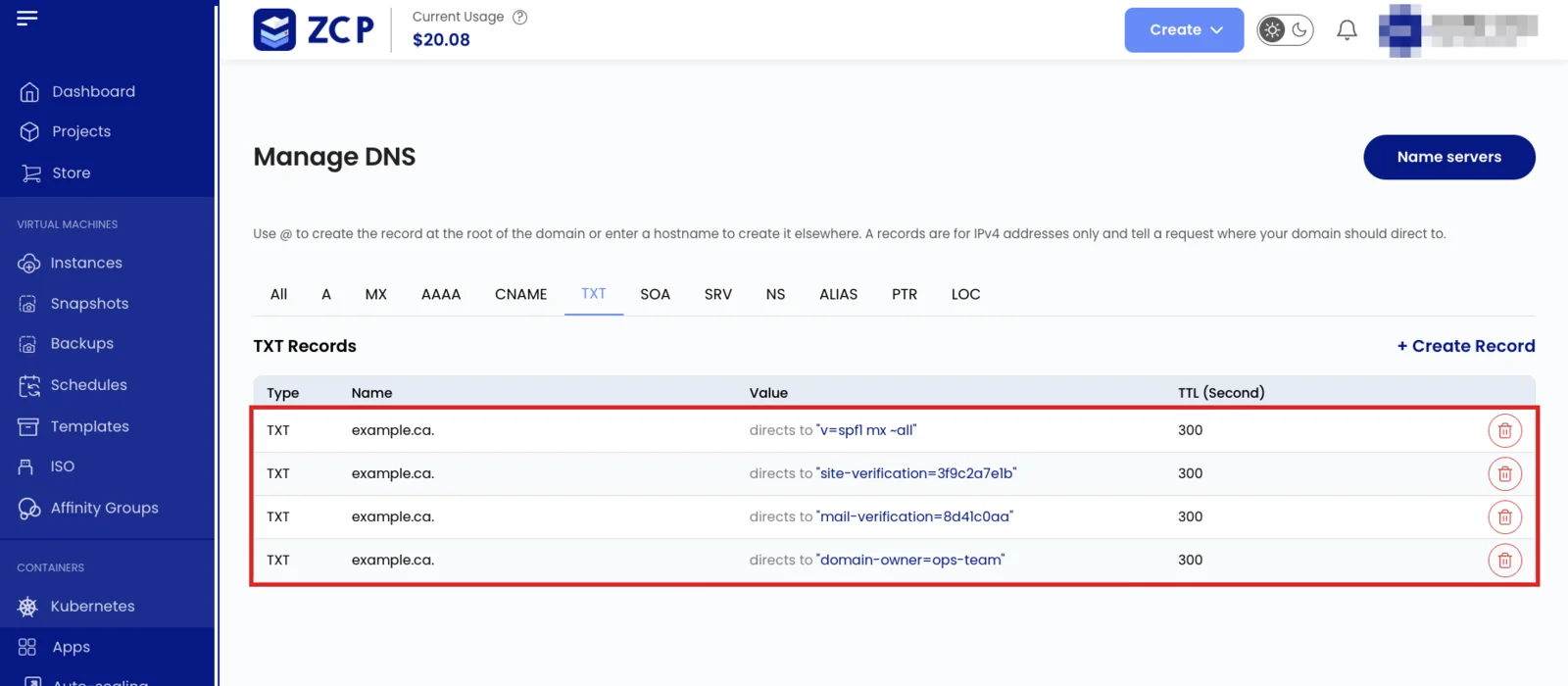The image size is (1568, 686).
Task: Click the Templates icon in sidebar
Action: [28, 426]
